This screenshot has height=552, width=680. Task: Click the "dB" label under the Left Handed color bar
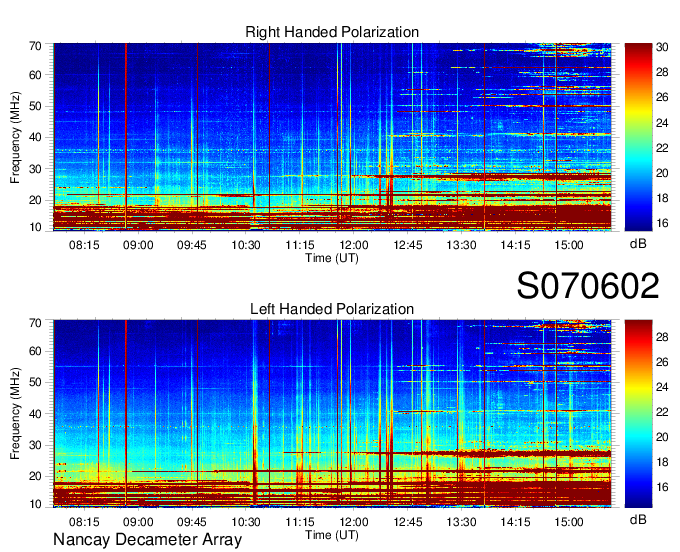click(x=638, y=519)
